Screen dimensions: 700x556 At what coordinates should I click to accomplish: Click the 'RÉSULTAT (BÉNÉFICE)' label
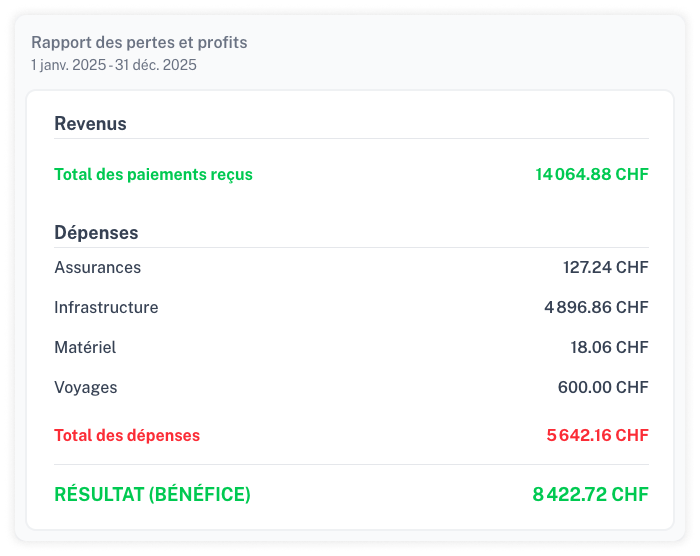[x=152, y=494]
